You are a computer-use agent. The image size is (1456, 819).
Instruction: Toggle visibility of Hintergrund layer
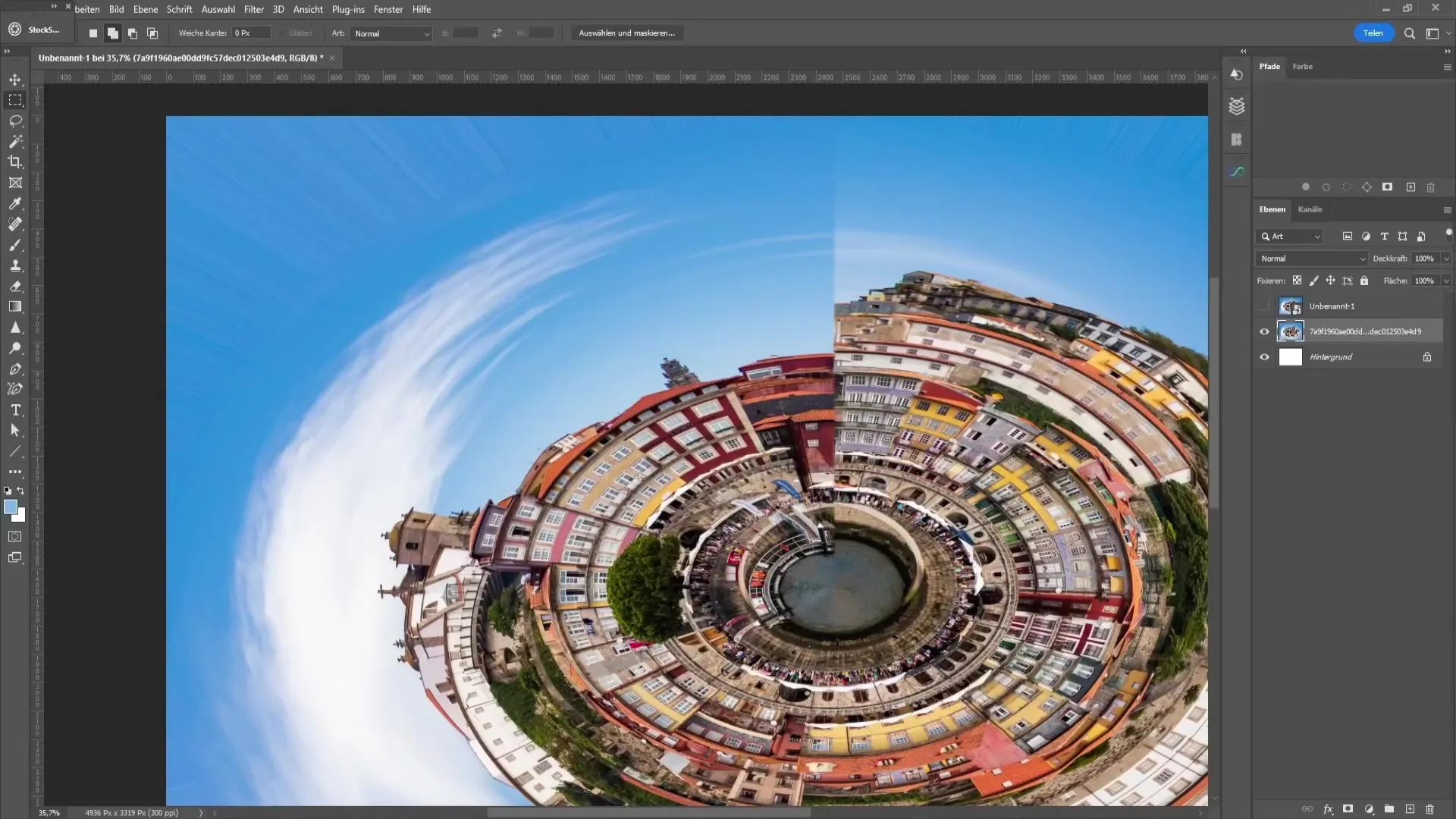[1264, 357]
